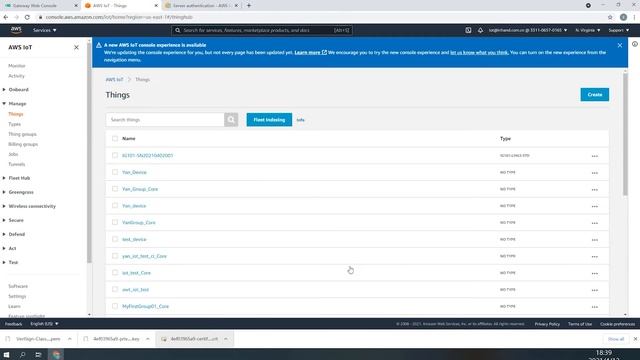Open Thing groups in the Manage menu
Viewport: 640px width, 360px height.
[x=22, y=134]
